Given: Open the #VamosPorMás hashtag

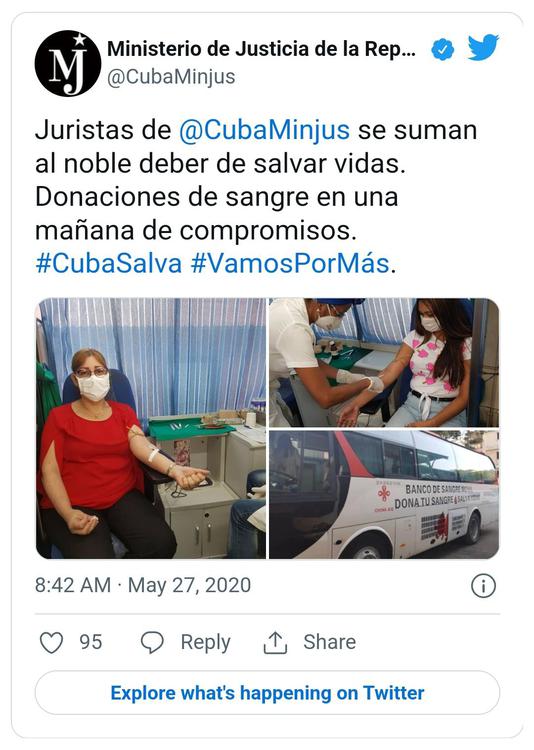Looking at the screenshot, I should coord(290,264).
